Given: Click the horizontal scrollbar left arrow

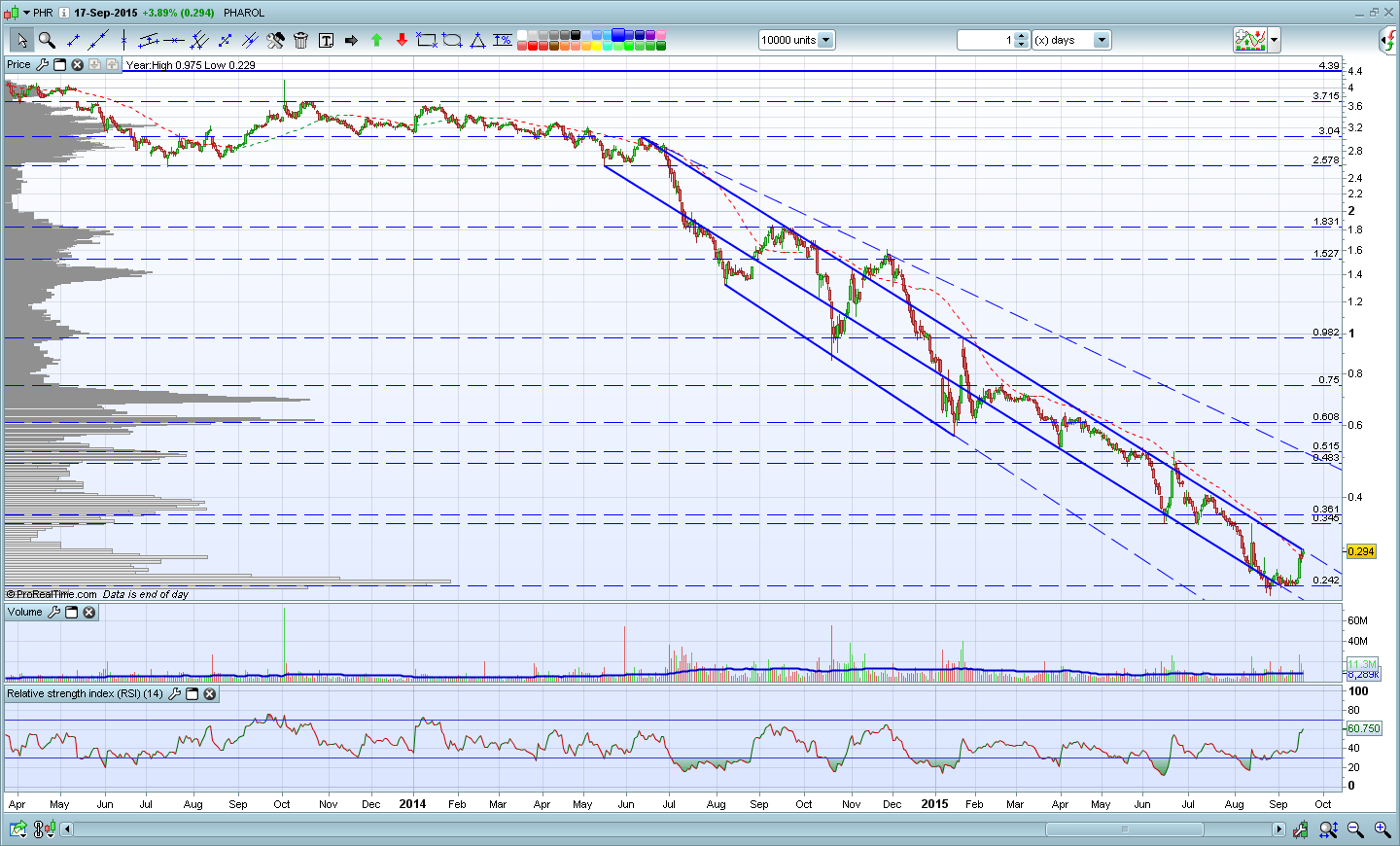Looking at the screenshot, I should pyautogui.click(x=67, y=829).
